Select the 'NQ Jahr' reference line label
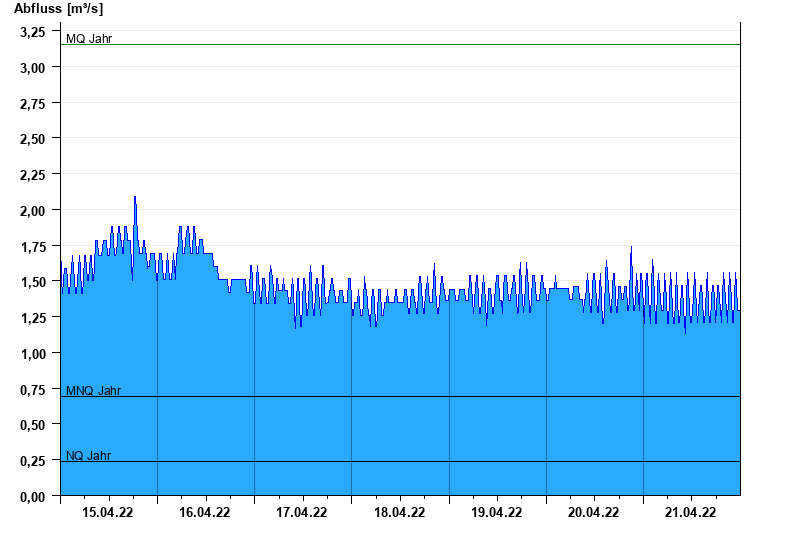 (x=88, y=456)
